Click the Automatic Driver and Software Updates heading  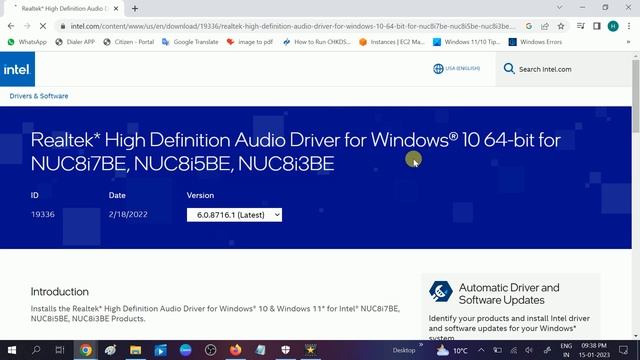click(509, 294)
